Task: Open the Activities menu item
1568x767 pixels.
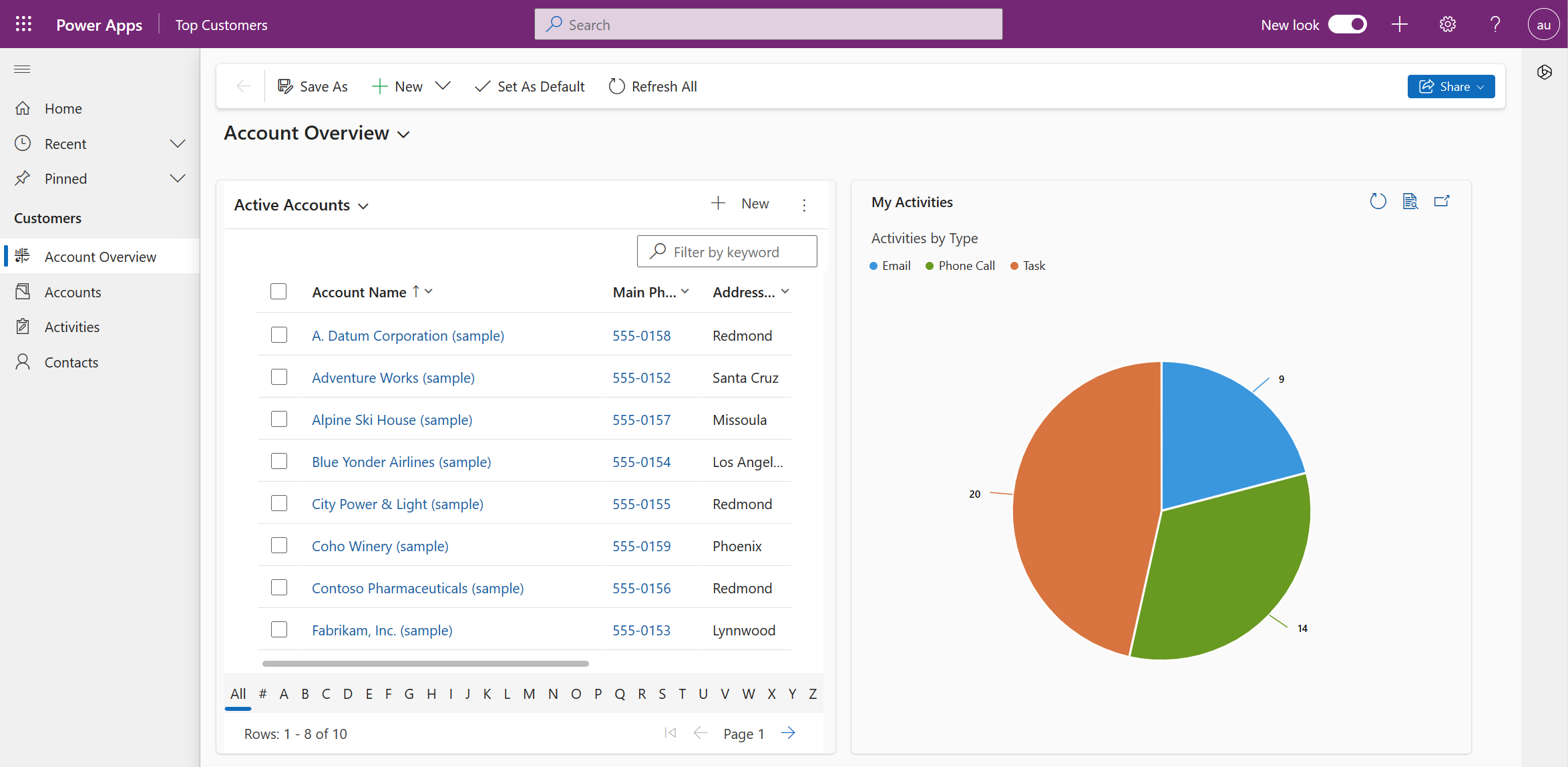Action: pyautogui.click(x=72, y=325)
